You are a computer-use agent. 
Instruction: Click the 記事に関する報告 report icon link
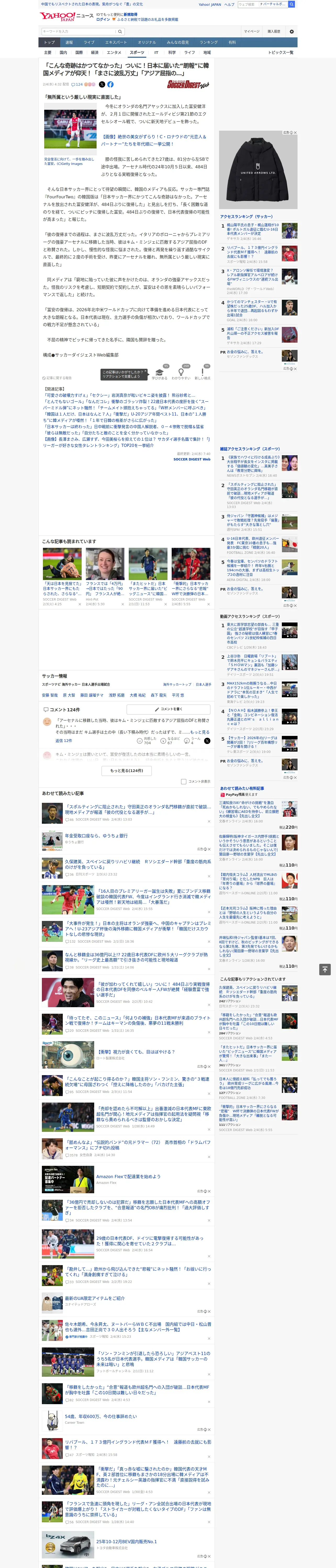[57, 378]
